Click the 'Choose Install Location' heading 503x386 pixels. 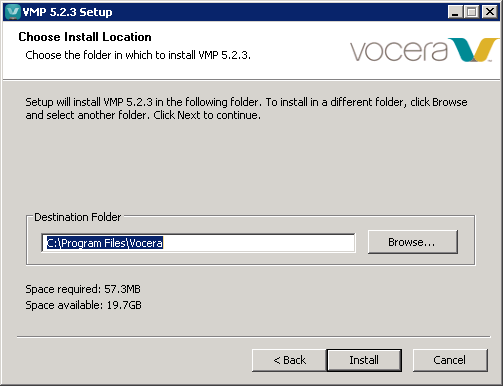pos(85,37)
